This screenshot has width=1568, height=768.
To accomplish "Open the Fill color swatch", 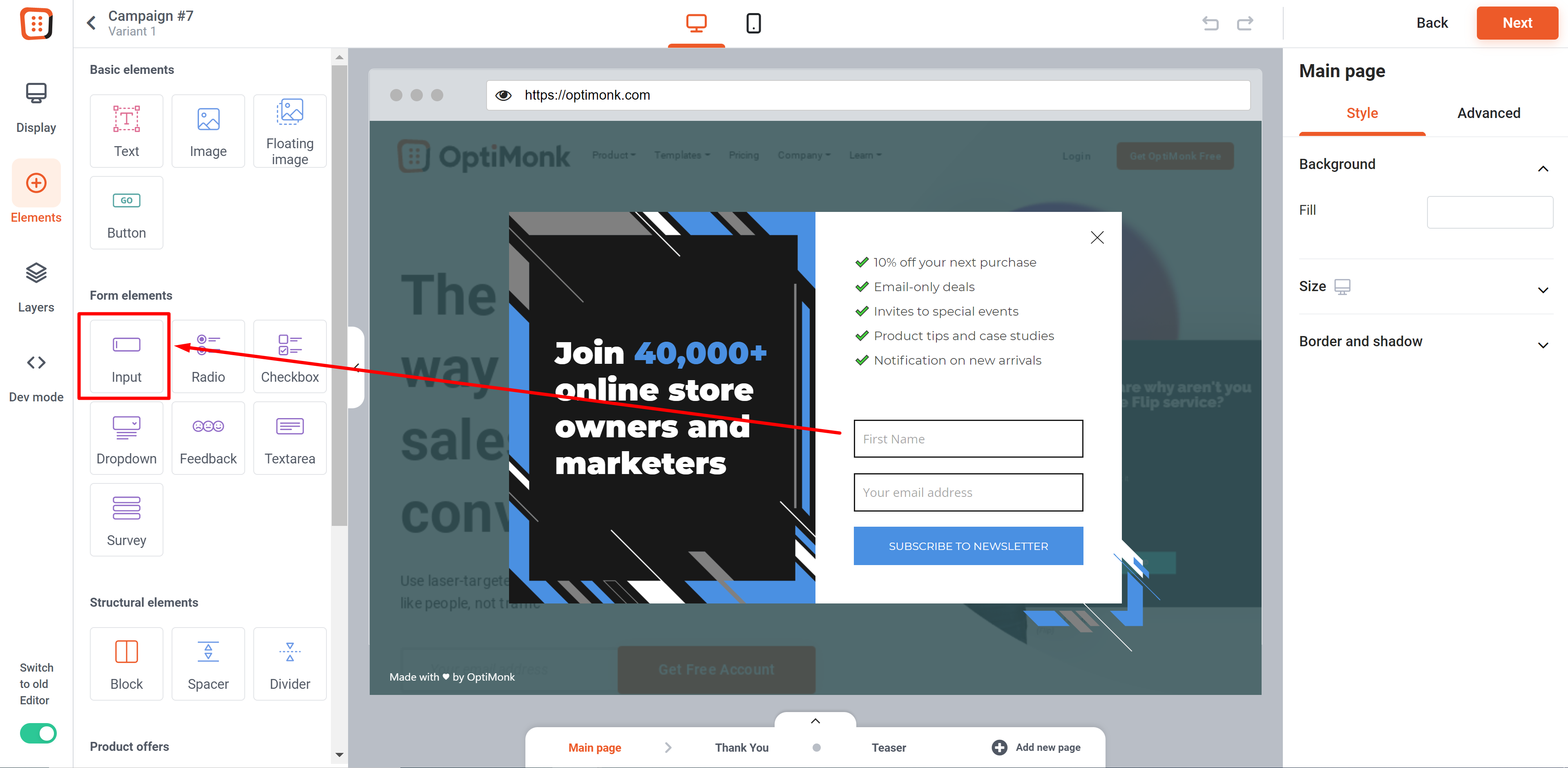I will click(1490, 212).
